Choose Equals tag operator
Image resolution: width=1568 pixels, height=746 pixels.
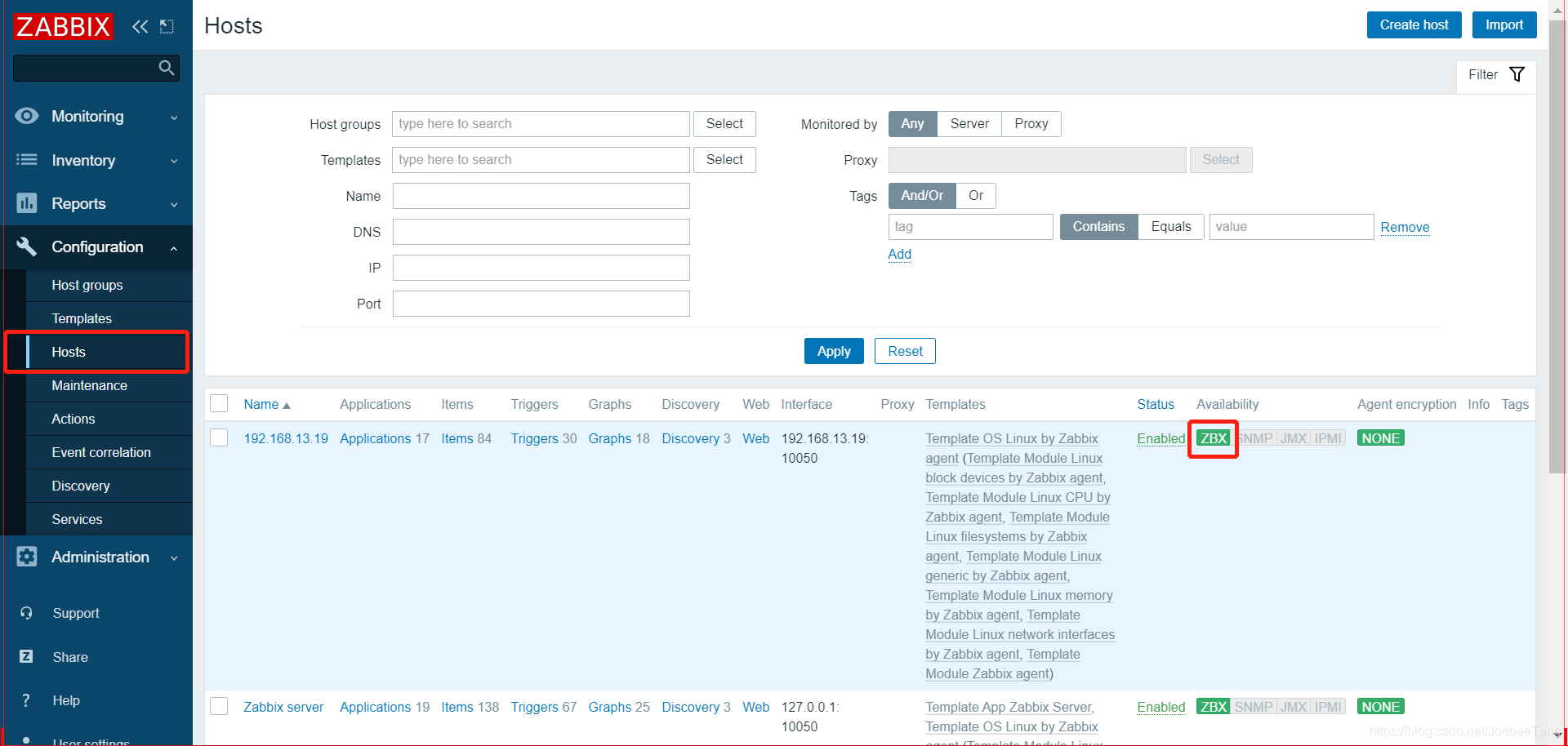(1171, 227)
